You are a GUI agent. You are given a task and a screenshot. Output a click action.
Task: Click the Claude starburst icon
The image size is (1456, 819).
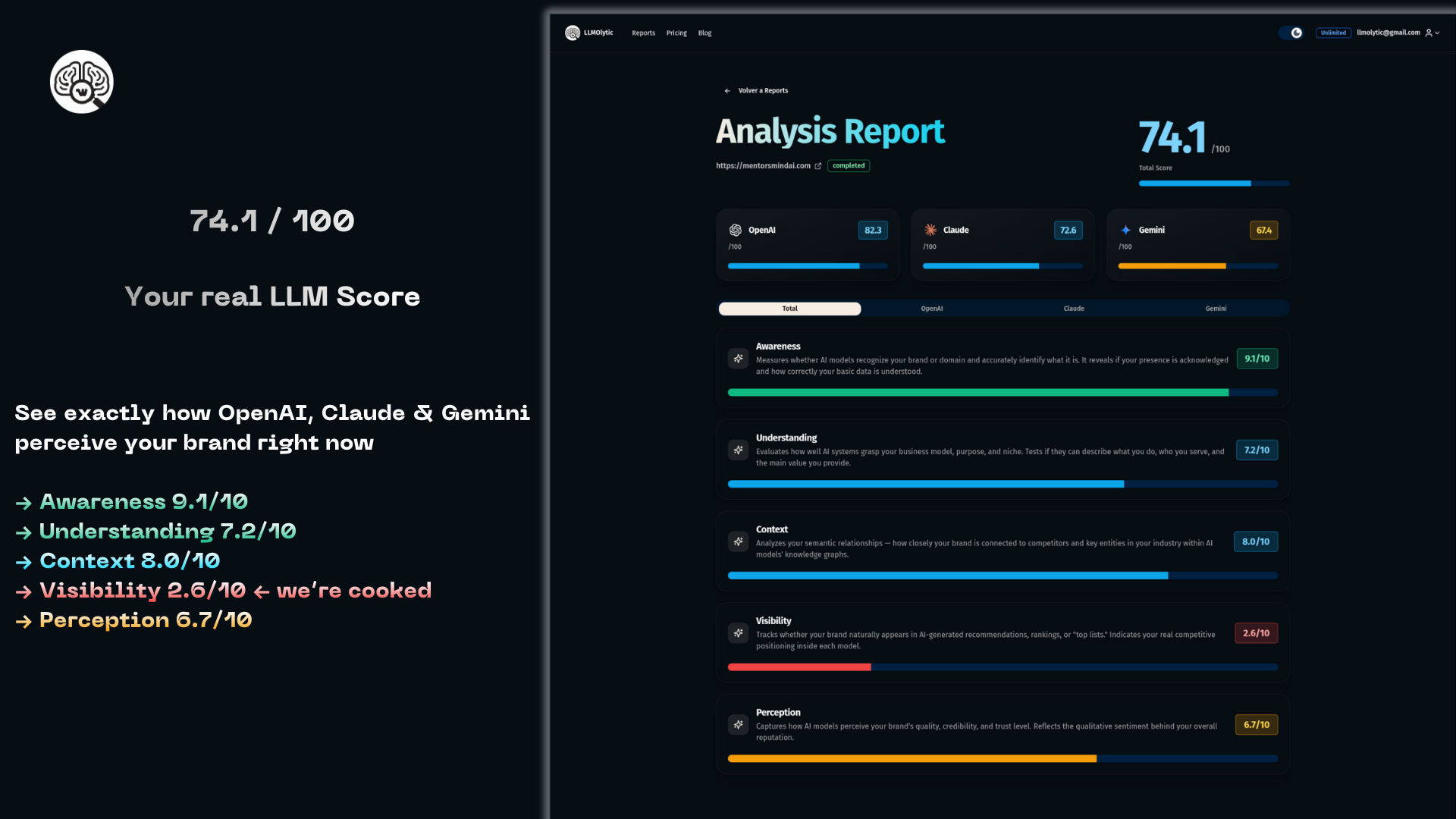click(930, 230)
